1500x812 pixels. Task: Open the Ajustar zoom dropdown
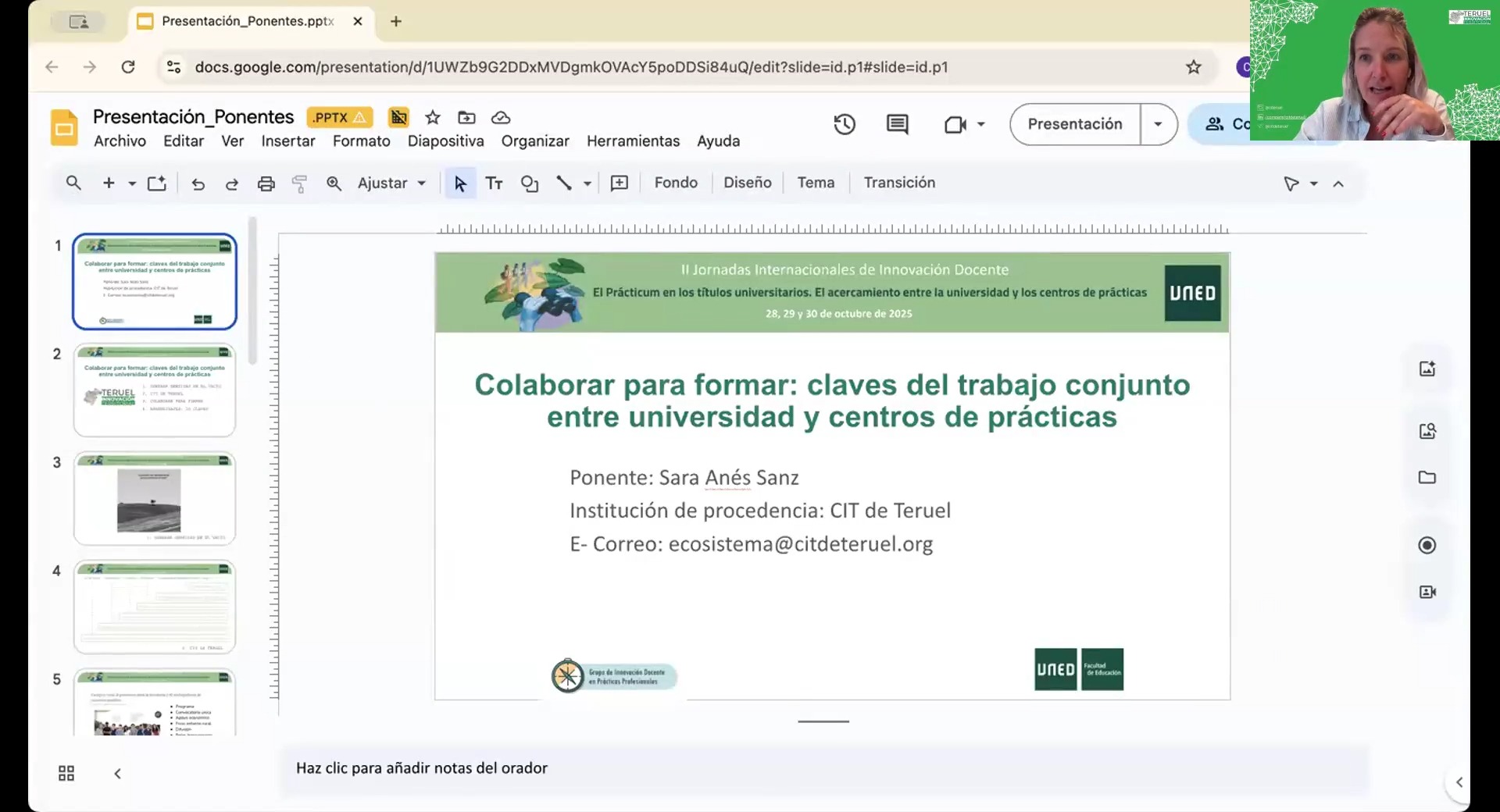(x=391, y=183)
